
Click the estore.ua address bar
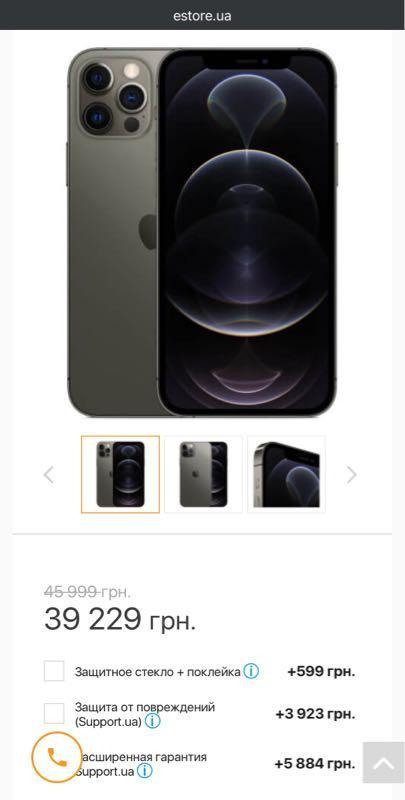pos(202,16)
